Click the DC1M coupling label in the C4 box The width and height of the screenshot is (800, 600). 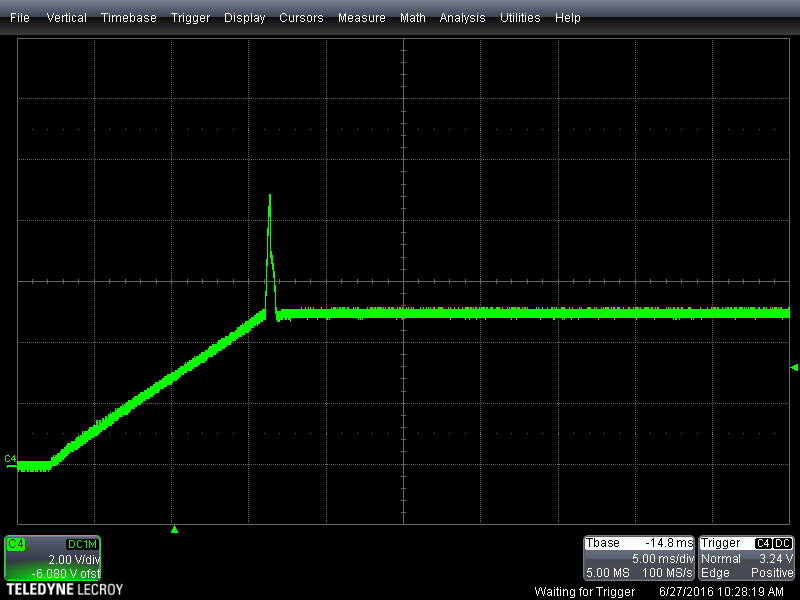point(82,544)
